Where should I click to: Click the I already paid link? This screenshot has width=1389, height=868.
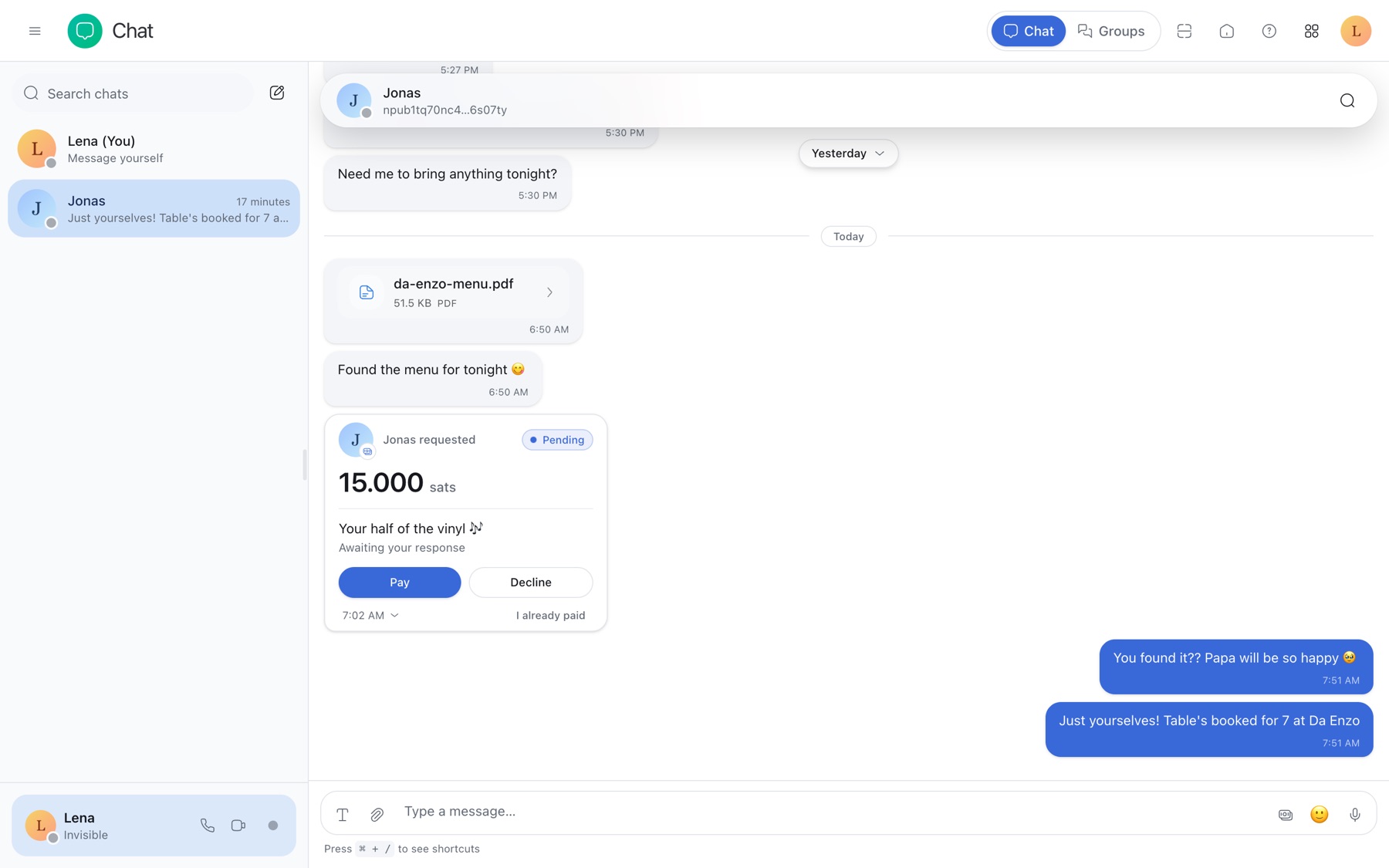[551, 616]
